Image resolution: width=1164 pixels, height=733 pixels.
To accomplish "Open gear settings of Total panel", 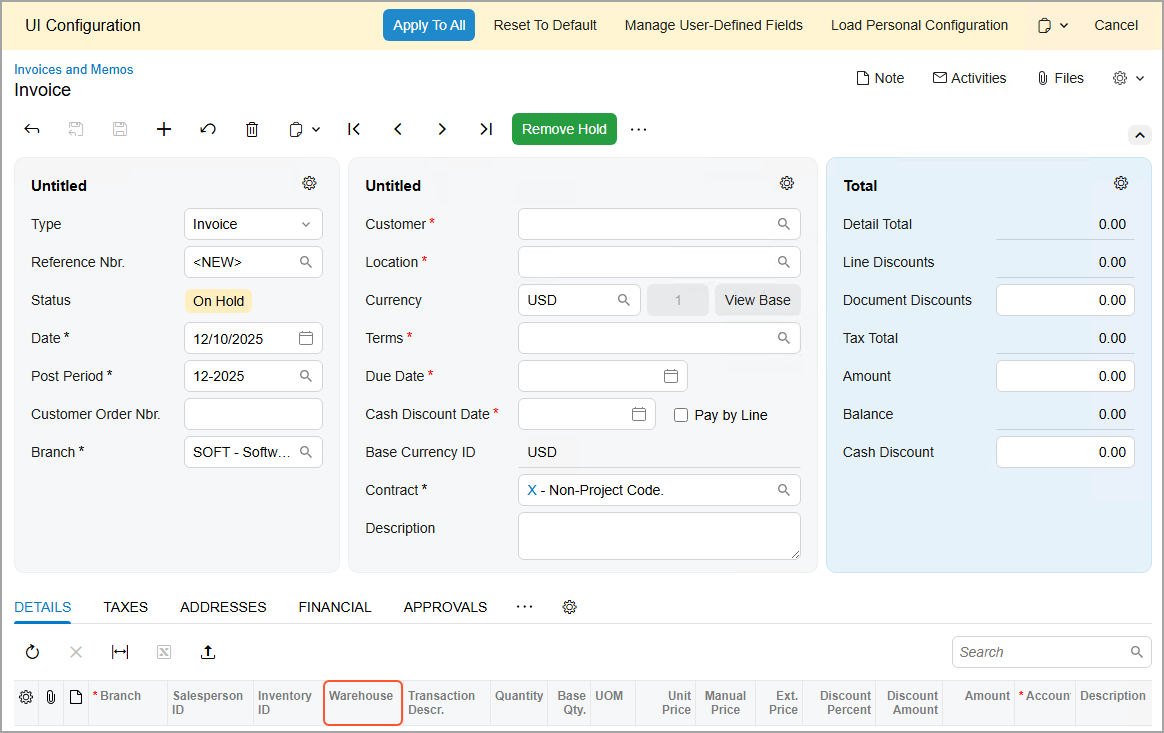I will [x=1121, y=183].
